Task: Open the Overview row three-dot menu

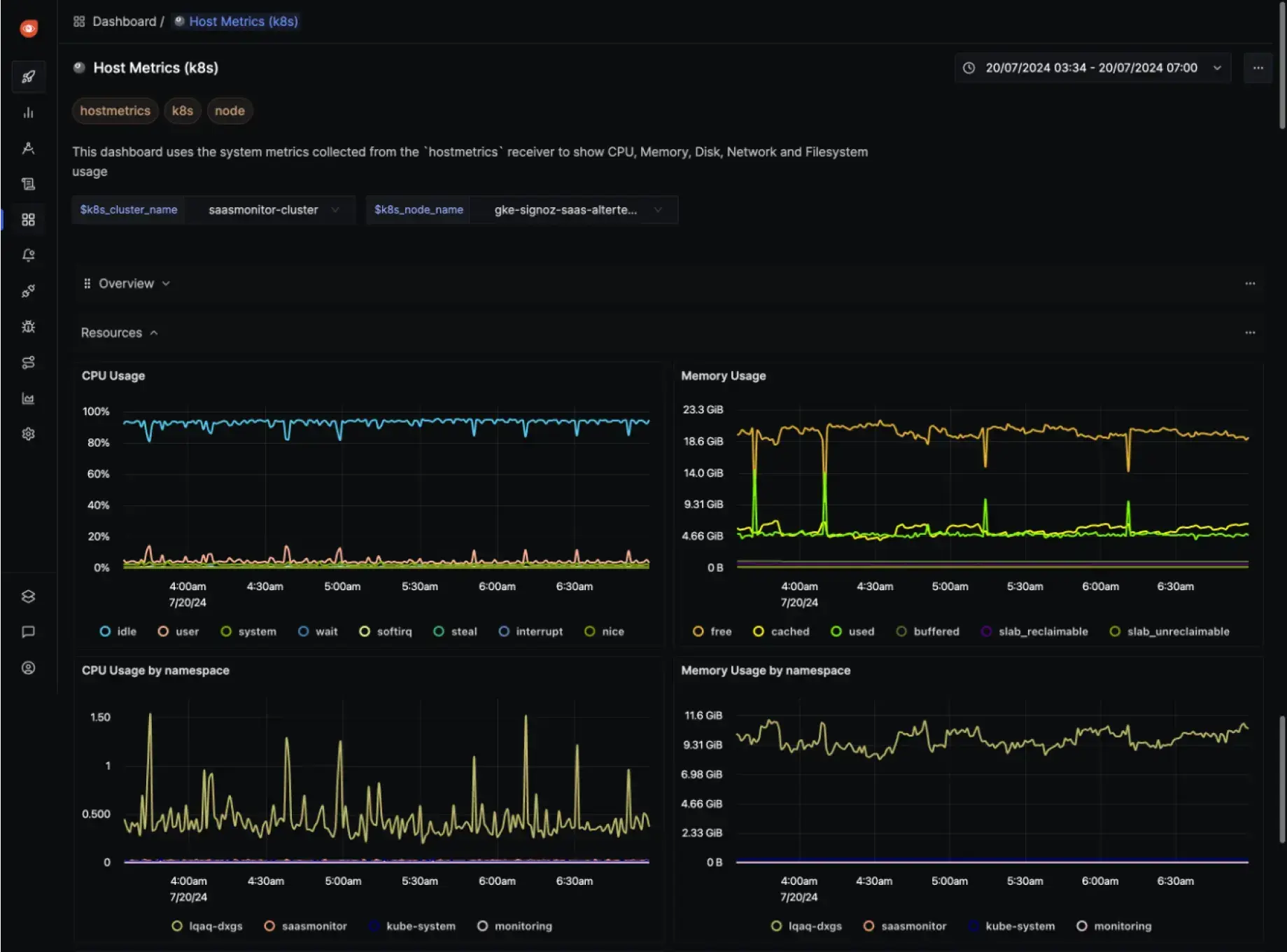Action: pos(1251,283)
